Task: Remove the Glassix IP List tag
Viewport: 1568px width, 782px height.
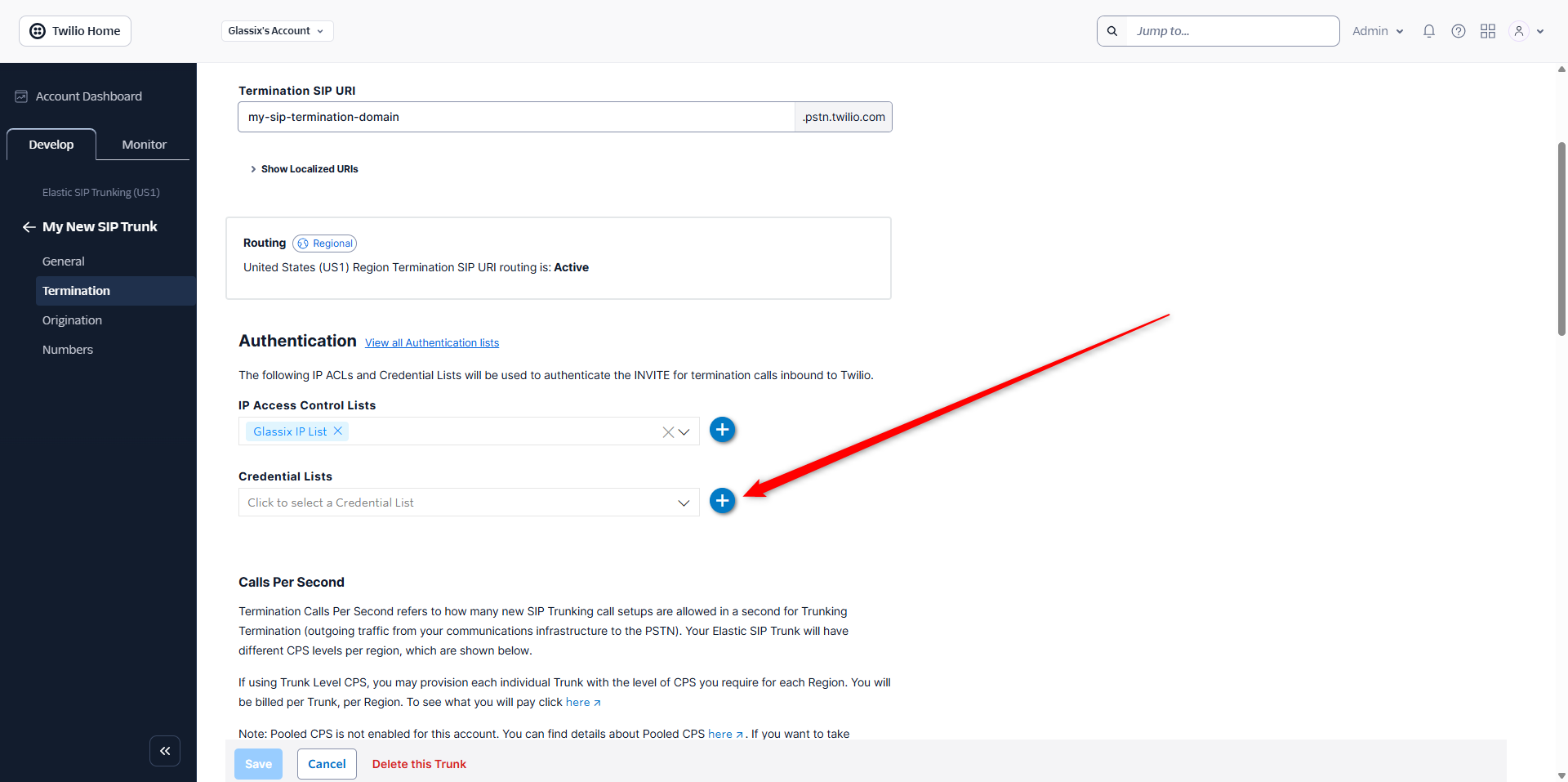Action: tap(338, 431)
